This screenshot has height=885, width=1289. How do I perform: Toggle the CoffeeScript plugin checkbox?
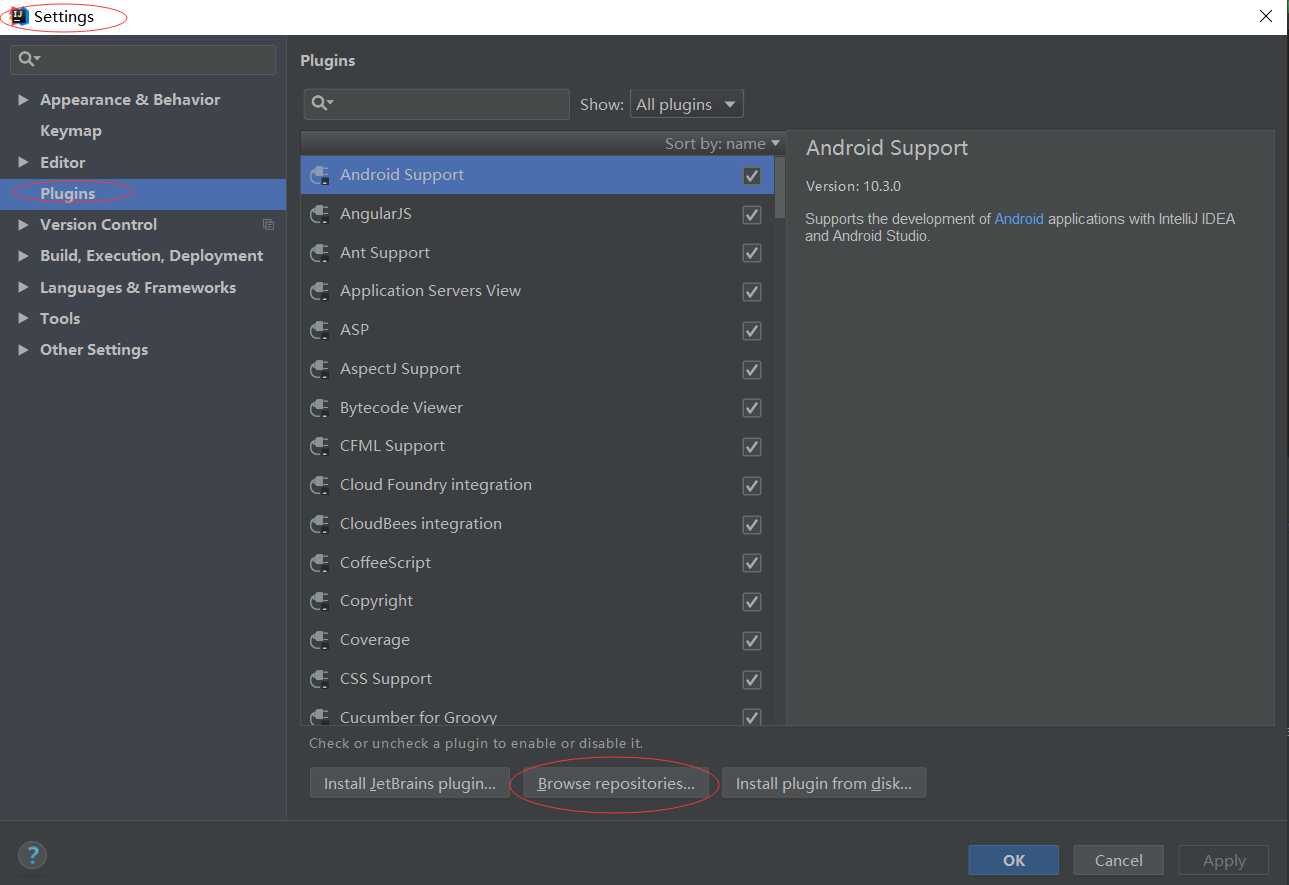pos(752,564)
